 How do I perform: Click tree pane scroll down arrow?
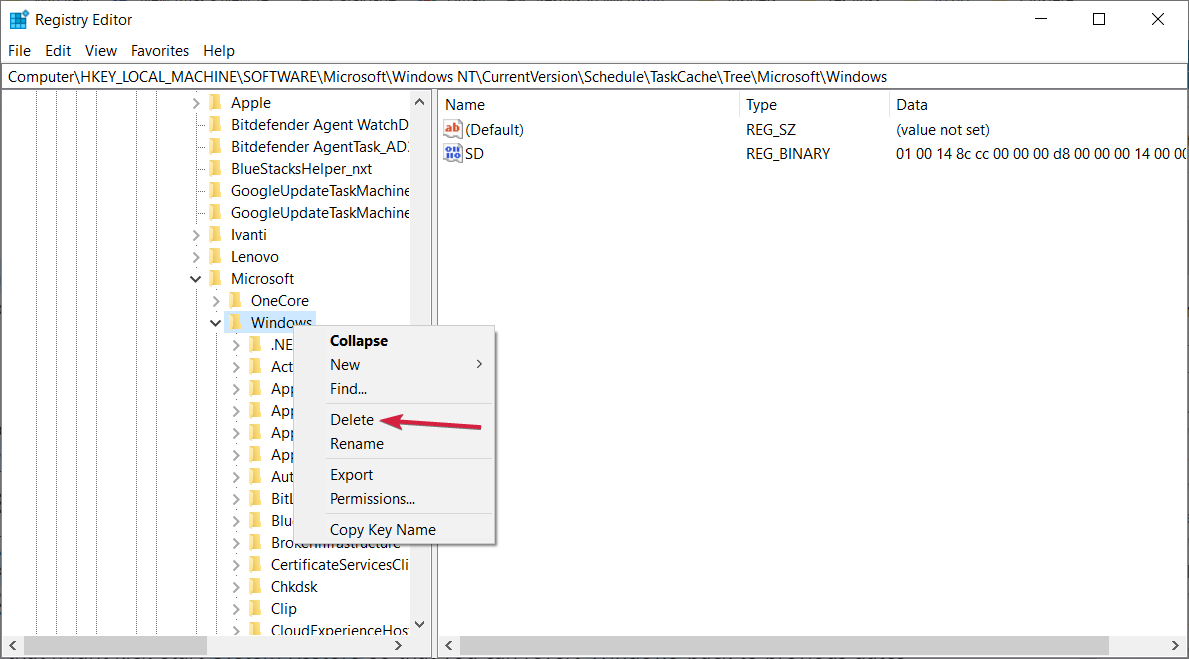coord(419,625)
